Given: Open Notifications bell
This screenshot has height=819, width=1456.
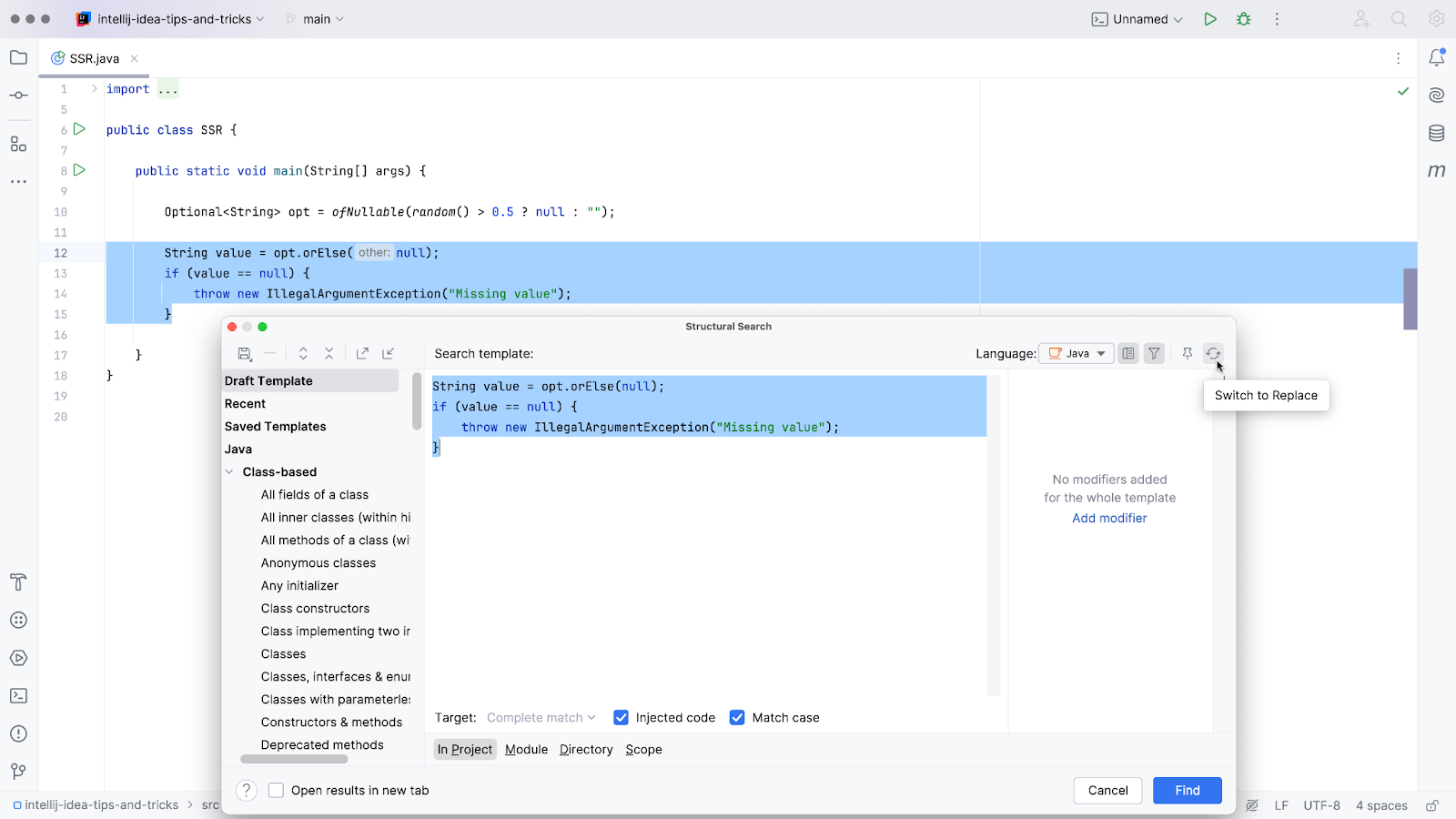Looking at the screenshot, I should pyautogui.click(x=1437, y=57).
